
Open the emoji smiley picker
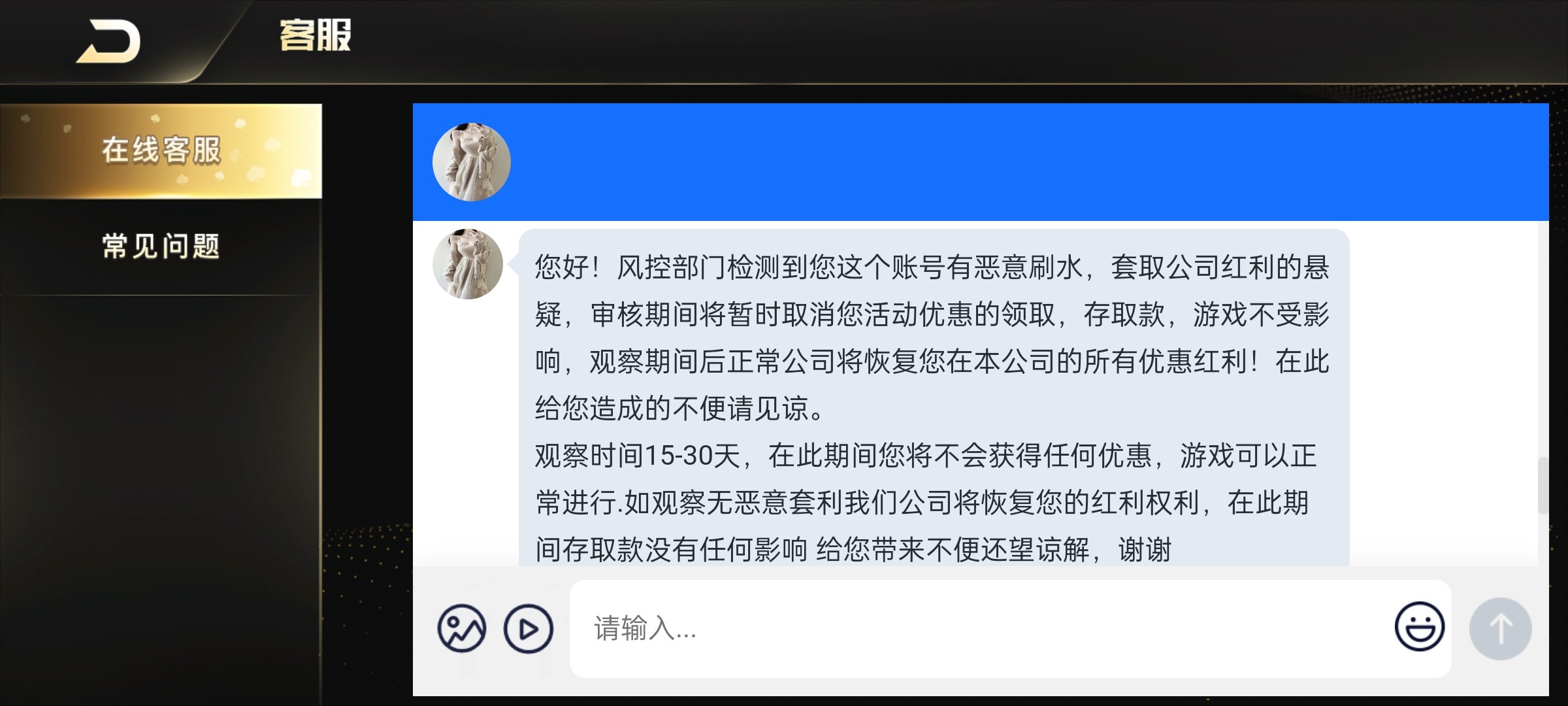point(1419,626)
